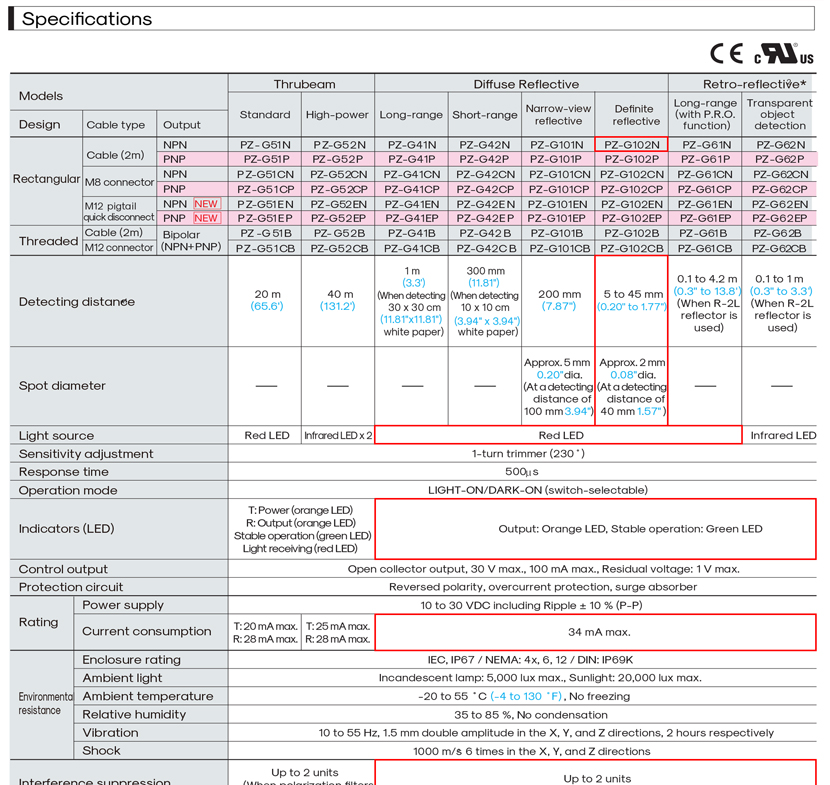Select the High-power column header
This screenshot has height=785, width=830.
coord(337,115)
